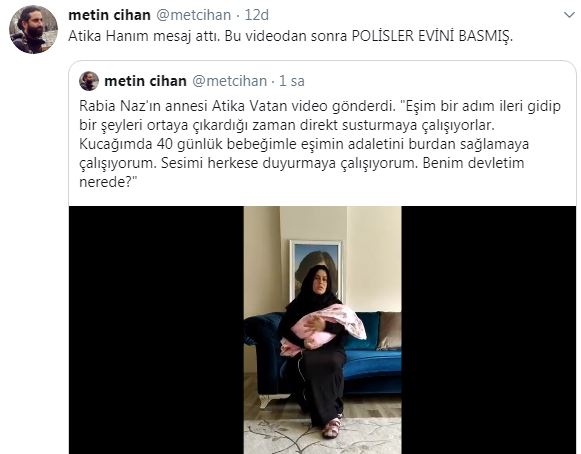
Task: Open author name metin cihan on main tweet
Action: [109, 15]
